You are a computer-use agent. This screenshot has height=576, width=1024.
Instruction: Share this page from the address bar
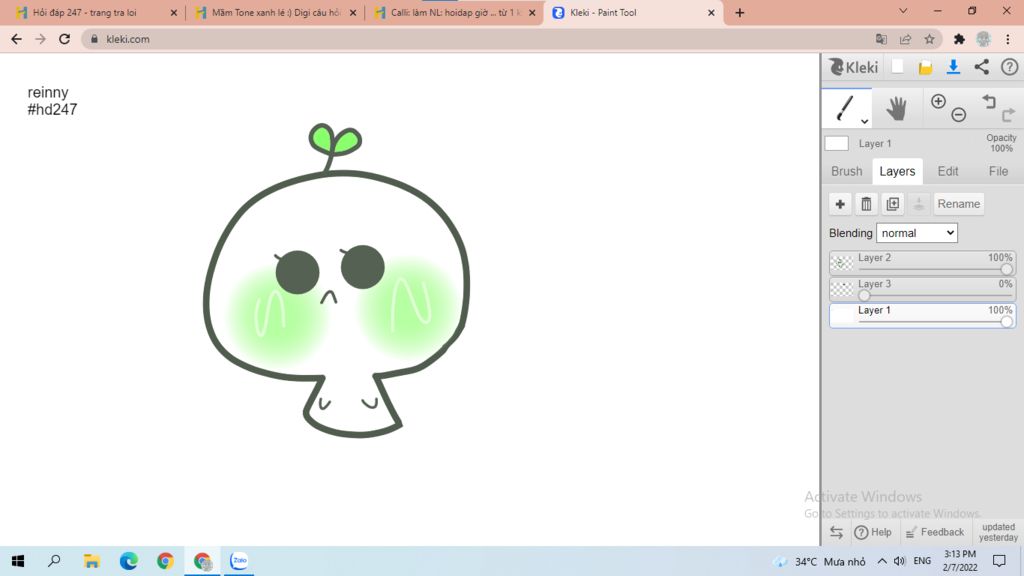point(905,39)
